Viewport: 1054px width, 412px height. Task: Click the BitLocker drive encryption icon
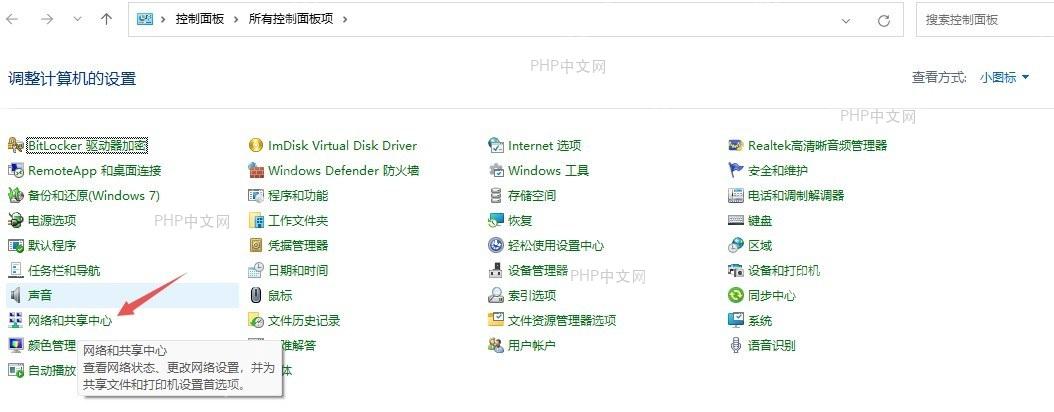point(15,145)
